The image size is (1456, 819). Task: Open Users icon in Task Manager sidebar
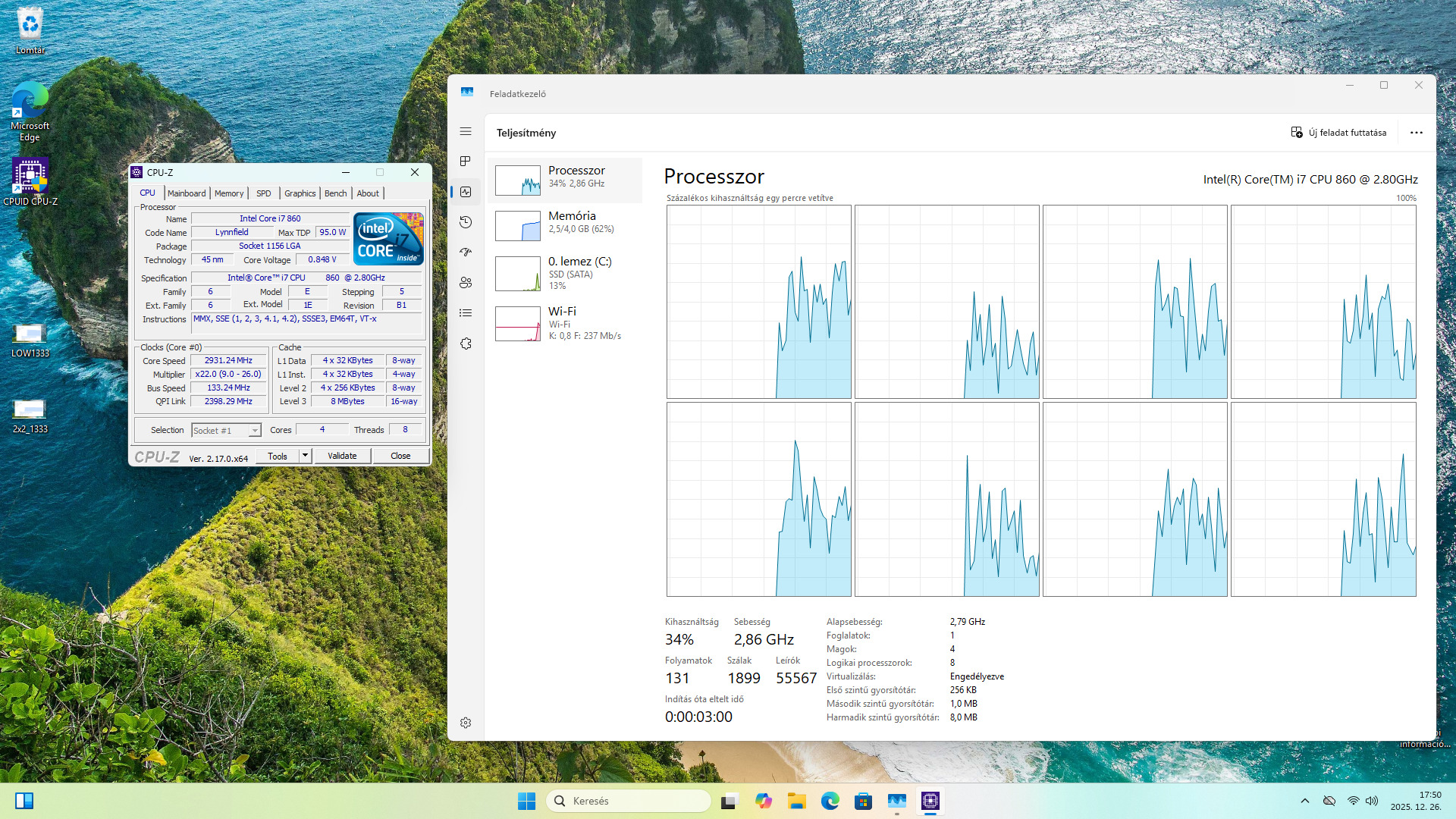tap(466, 283)
